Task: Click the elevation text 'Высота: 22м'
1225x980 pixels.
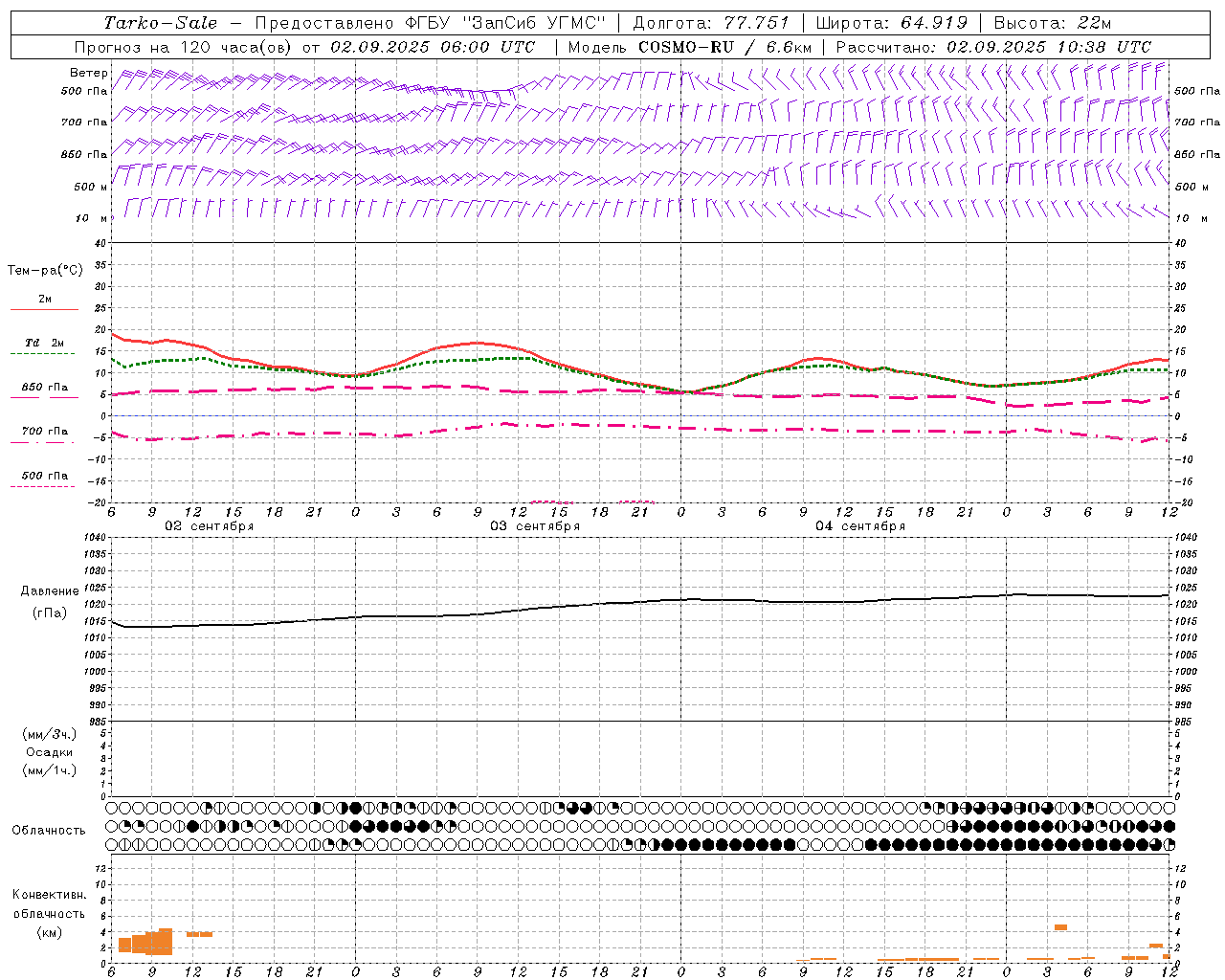Action: (x=1053, y=23)
